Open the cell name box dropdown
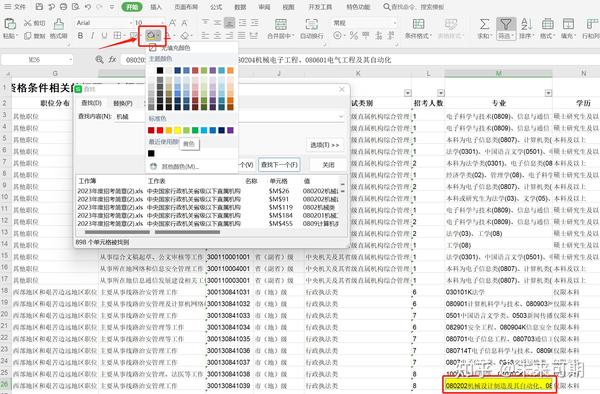 click(70, 60)
